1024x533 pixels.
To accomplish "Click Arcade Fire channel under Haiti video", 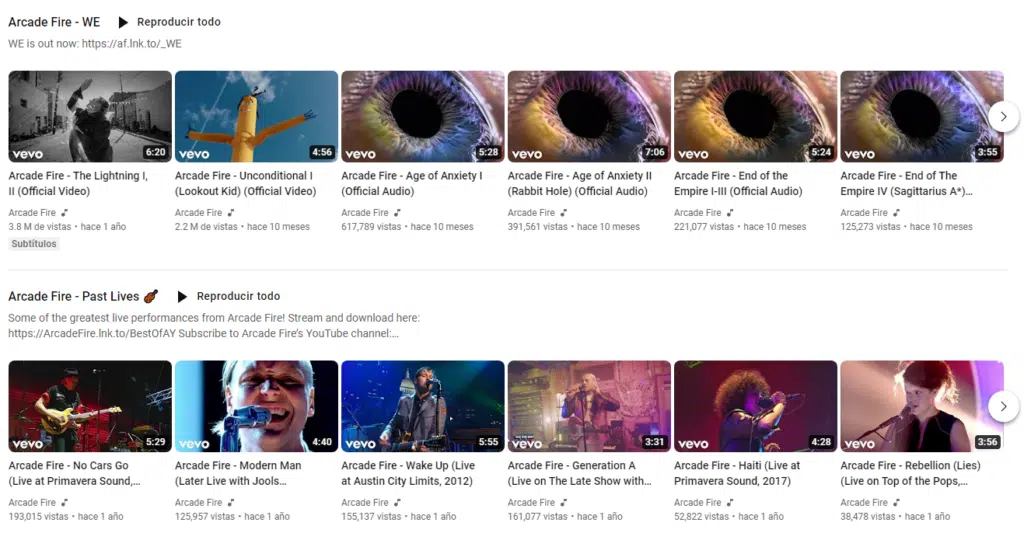I will [698, 503].
